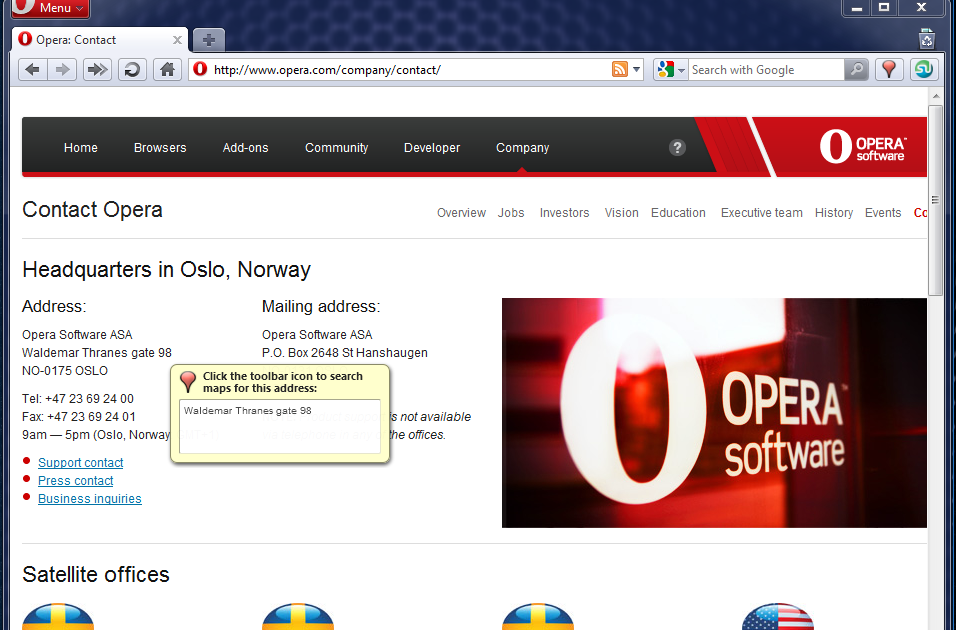Open the Company nav item

pos(523,148)
